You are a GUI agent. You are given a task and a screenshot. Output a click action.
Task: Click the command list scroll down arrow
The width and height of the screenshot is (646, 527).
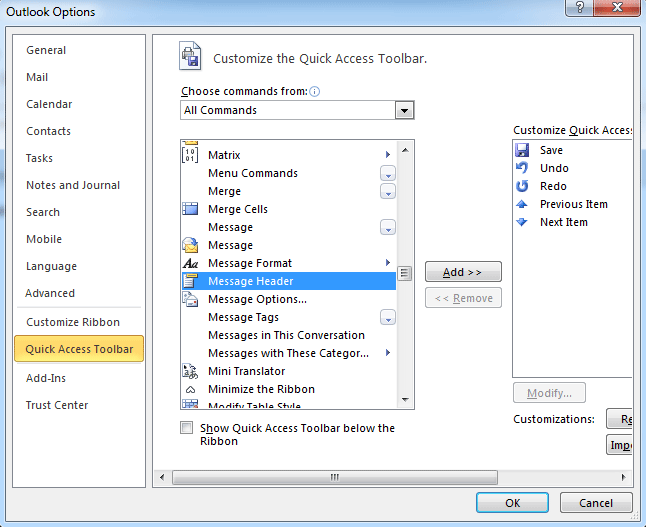(x=405, y=400)
